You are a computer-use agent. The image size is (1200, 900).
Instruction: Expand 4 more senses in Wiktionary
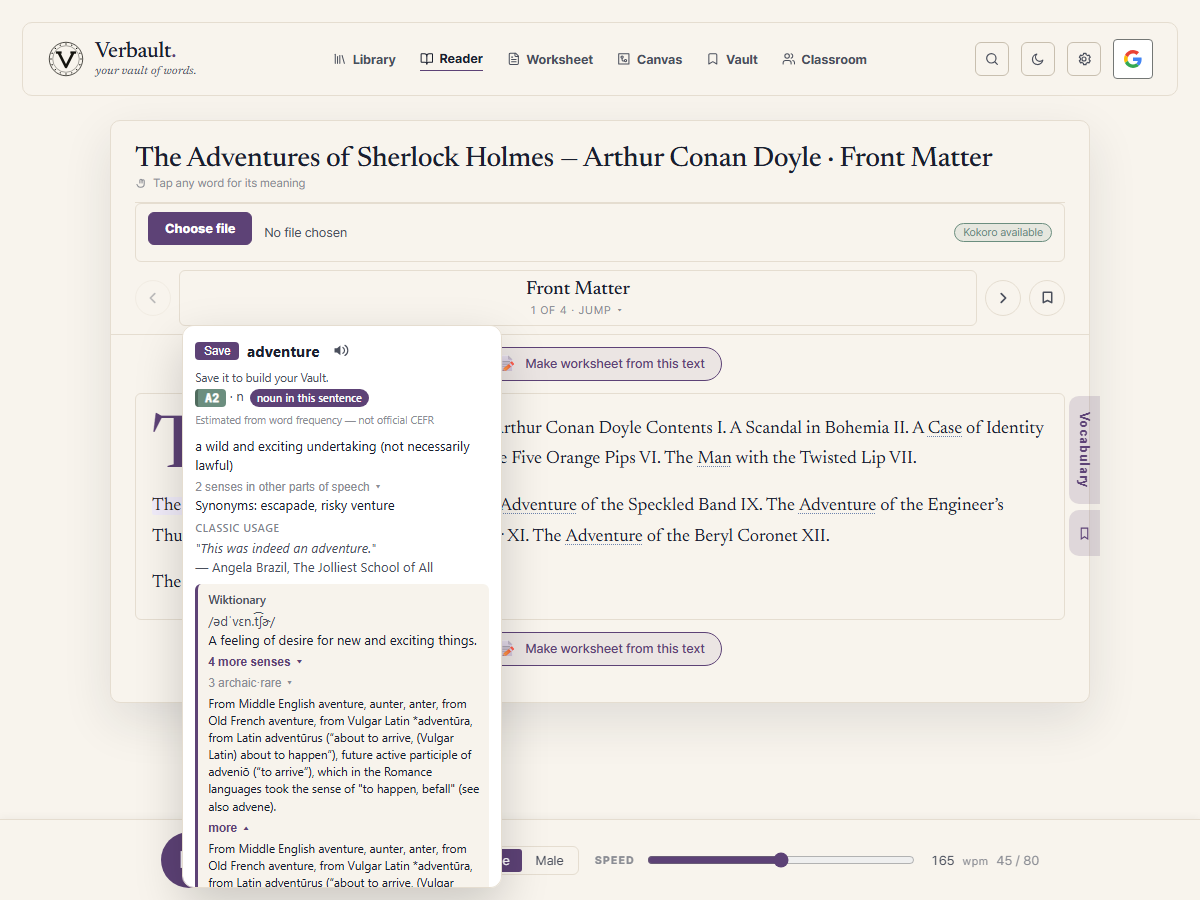tap(255, 662)
